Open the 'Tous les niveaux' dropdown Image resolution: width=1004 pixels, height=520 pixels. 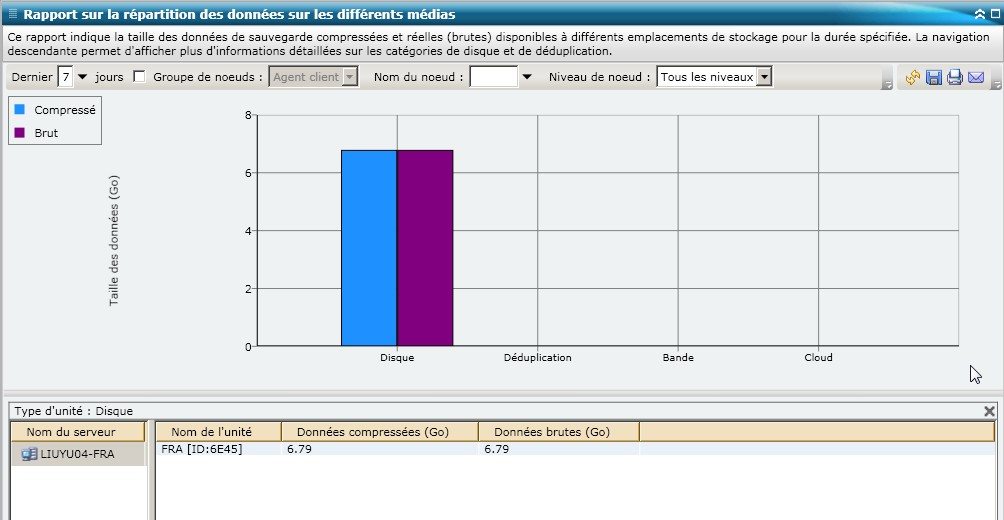tap(714, 77)
